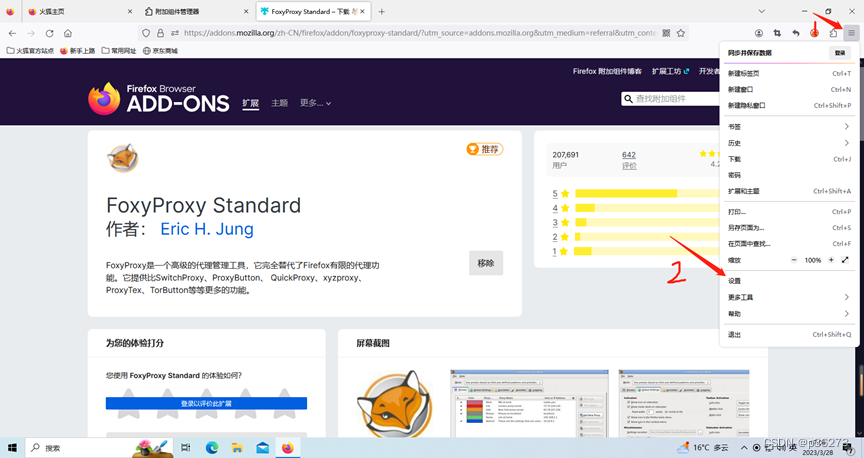Launch Microsoft Edge from the taskbar
864x458 pixels.
212,448
